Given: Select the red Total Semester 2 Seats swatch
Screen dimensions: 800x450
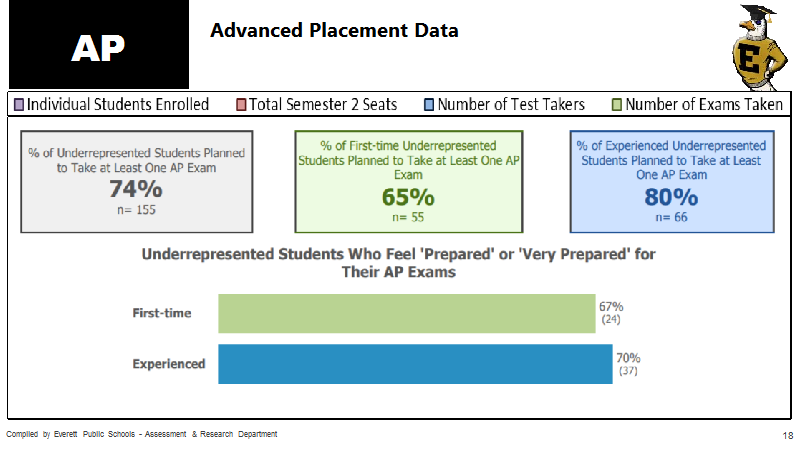Looking at the screenshot, I should (x=241, y=105).
